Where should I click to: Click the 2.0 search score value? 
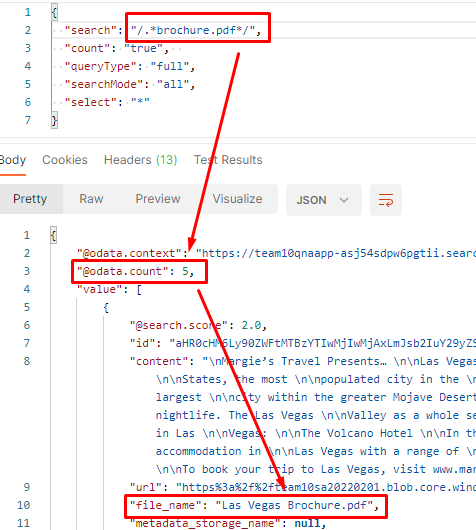pos(251,325)
